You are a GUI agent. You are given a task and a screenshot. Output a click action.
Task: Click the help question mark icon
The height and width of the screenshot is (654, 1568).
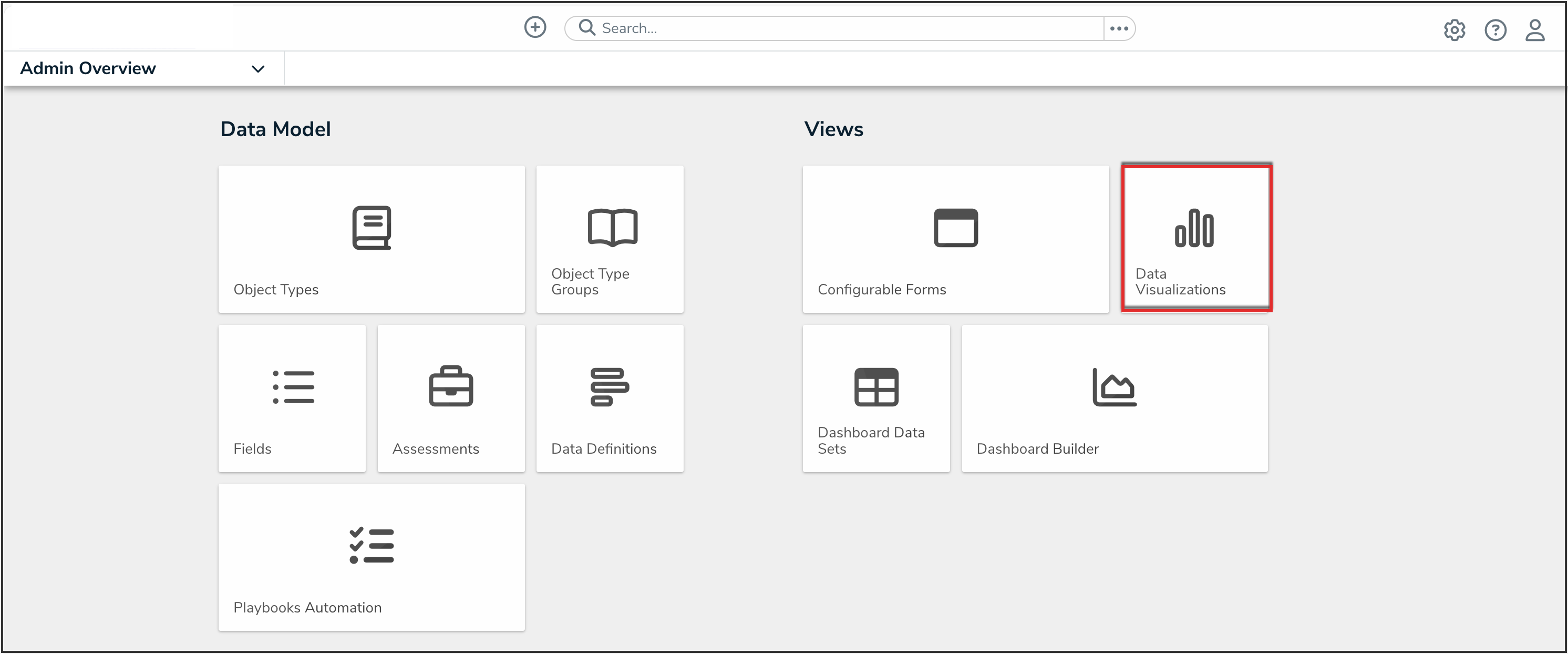[x=1495, y=30]
